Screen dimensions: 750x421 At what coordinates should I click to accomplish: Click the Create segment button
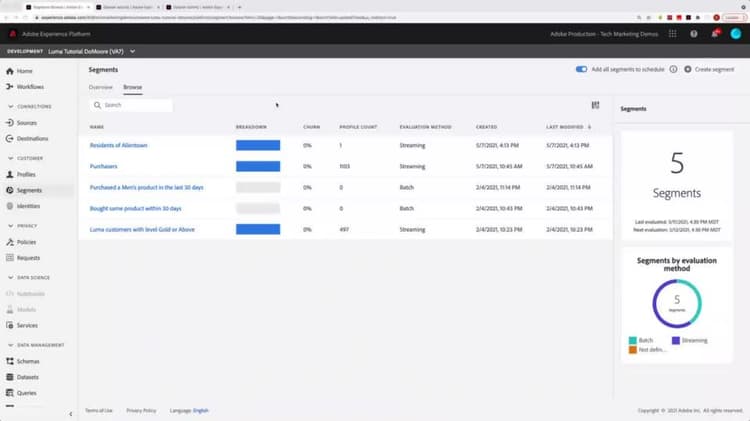pos(708,69)
